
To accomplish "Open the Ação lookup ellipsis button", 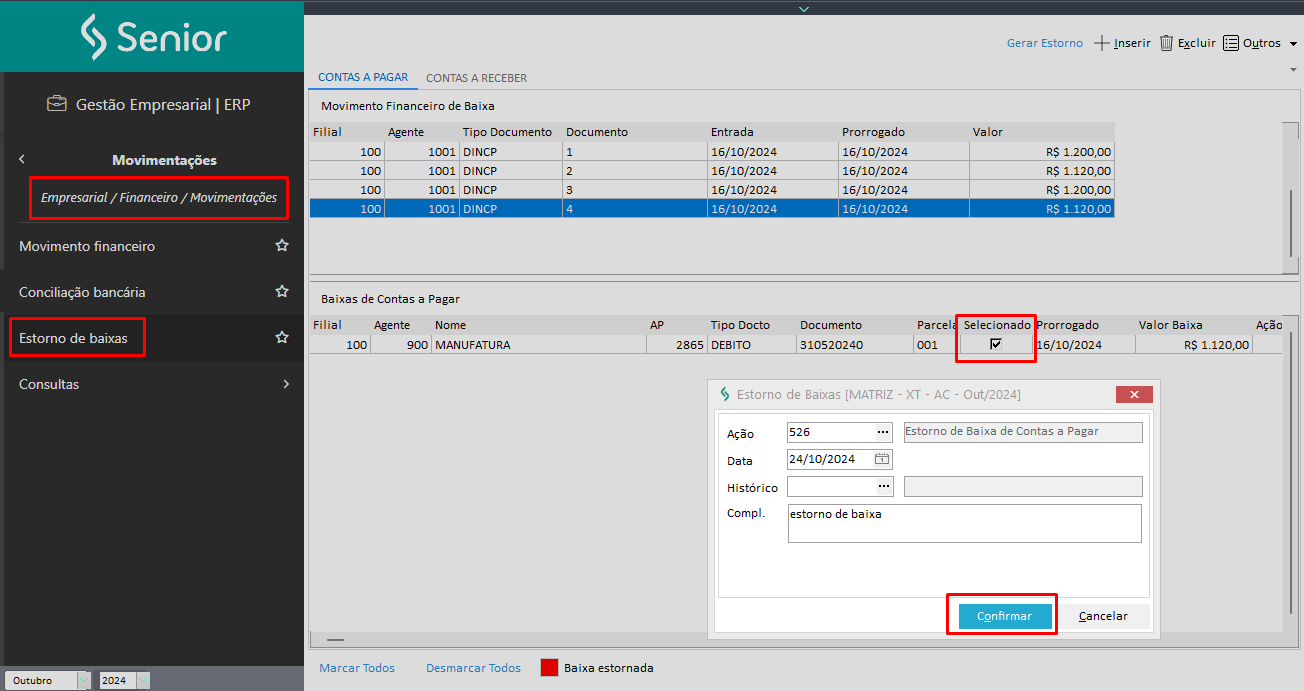I will coord(883,432).
